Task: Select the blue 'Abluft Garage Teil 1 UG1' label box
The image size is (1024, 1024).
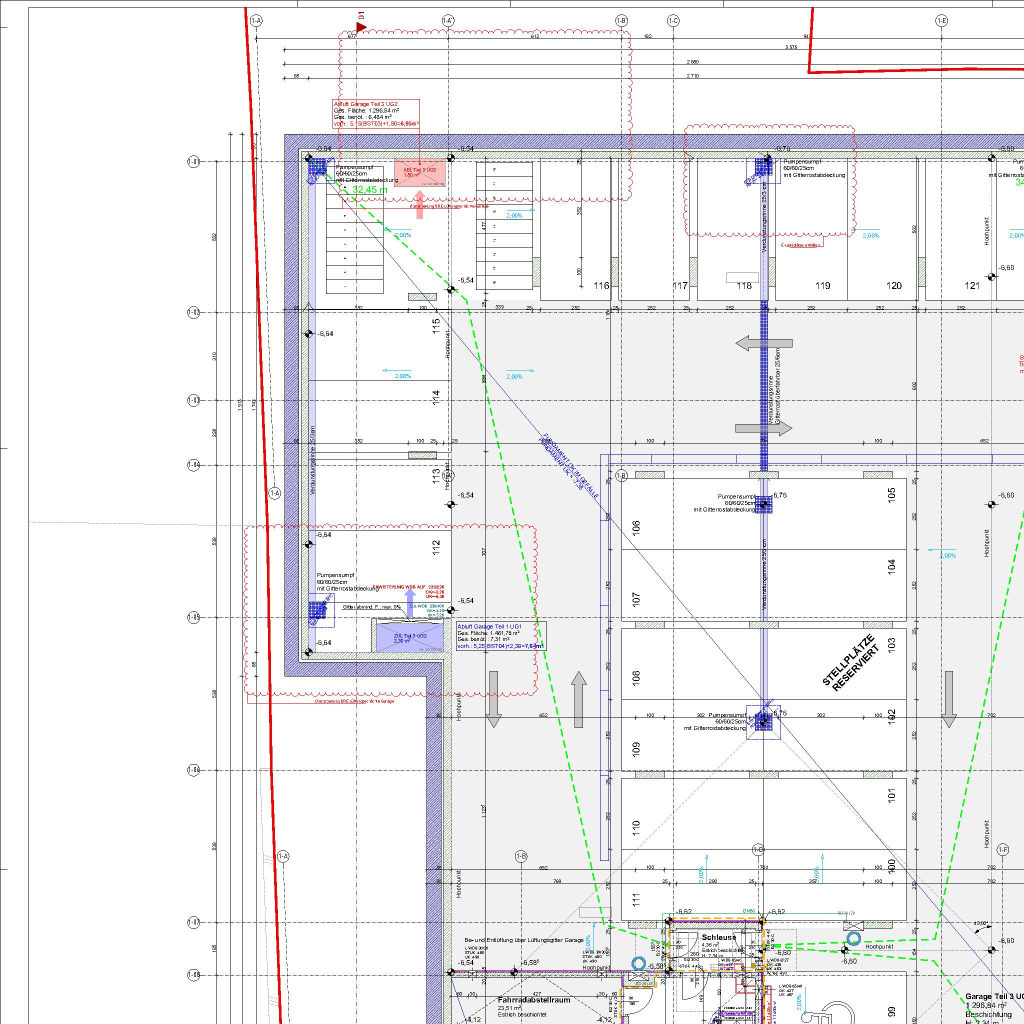Action: coord(500,636)
